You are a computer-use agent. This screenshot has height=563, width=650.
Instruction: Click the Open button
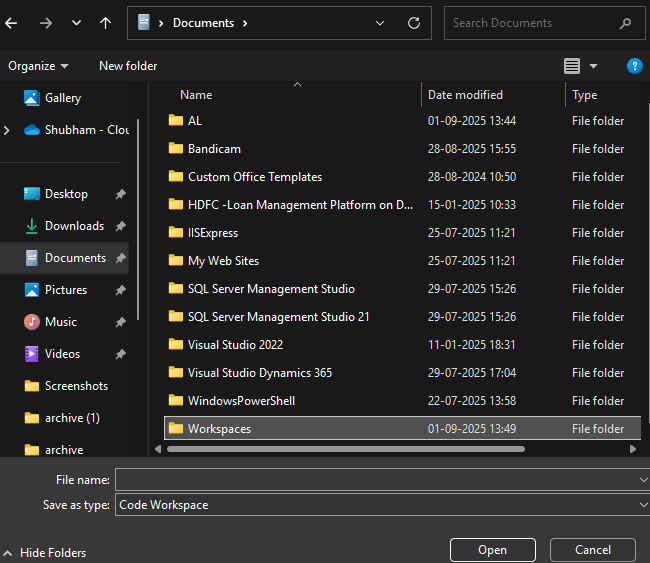click(x=492, y=550)
